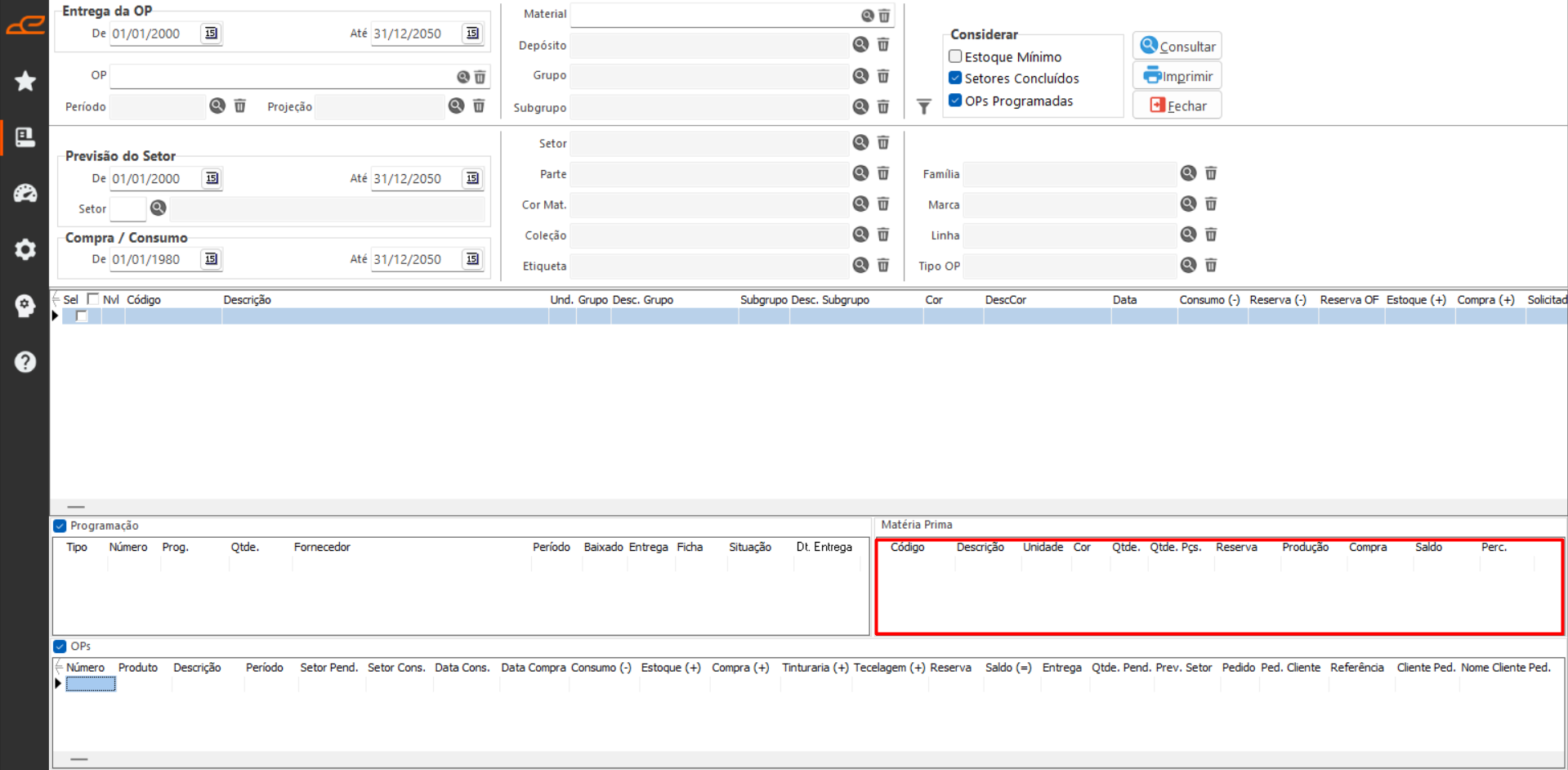Open calendar for Entrega da OP De date
Image resolution: width=1568 pixels, height=770 pixels.
211,34
